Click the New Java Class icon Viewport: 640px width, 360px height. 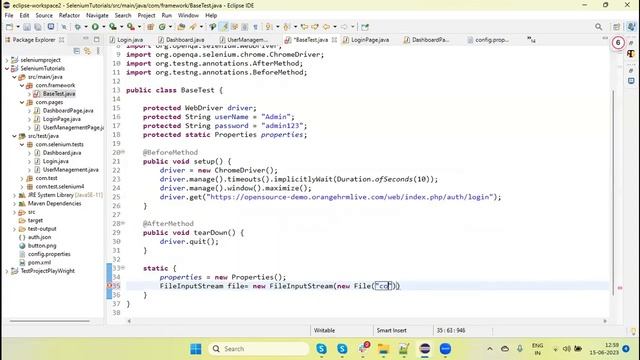tap(162, 27)
